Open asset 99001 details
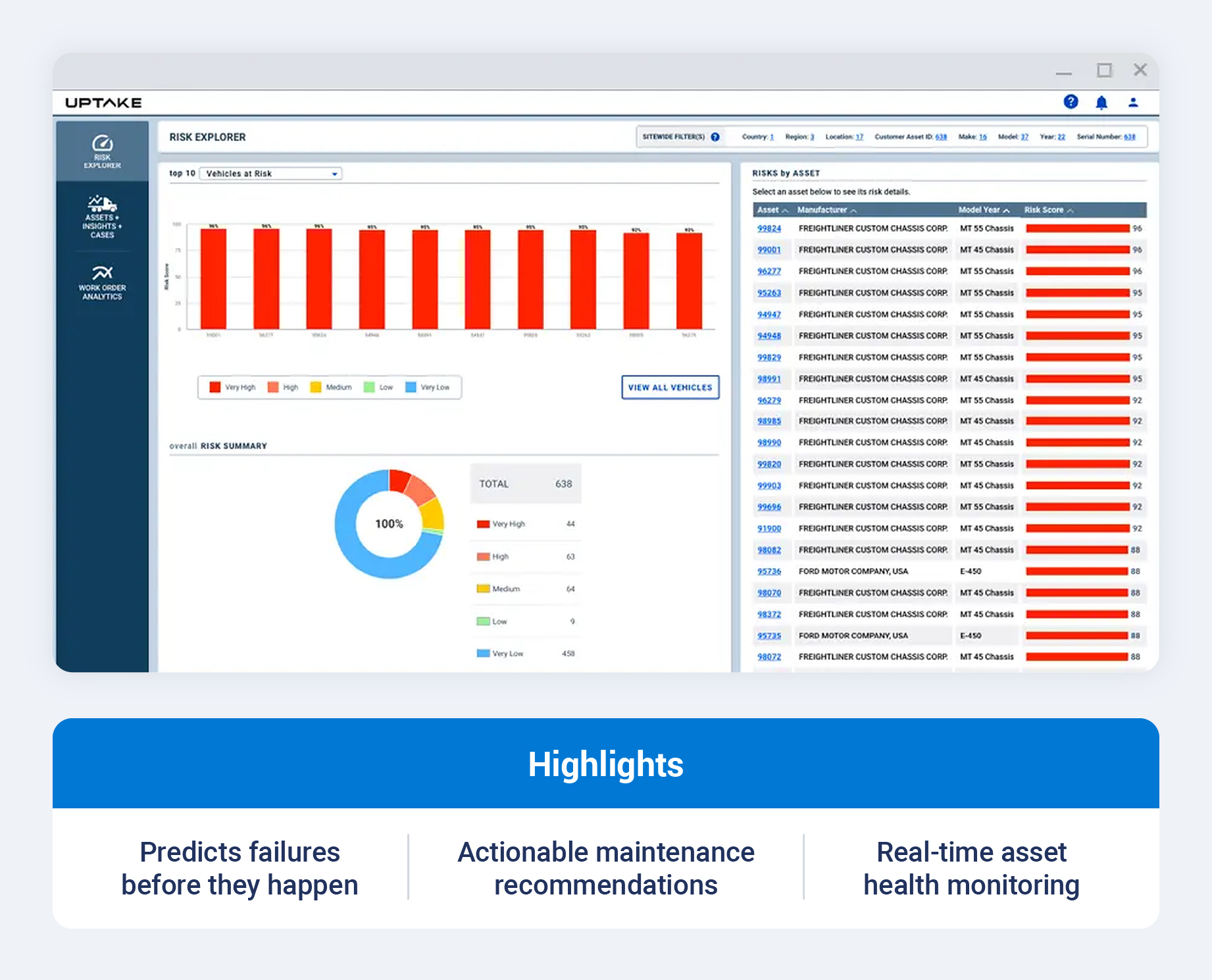Screen dimensions: 1212x980 (x=769, y=250)
